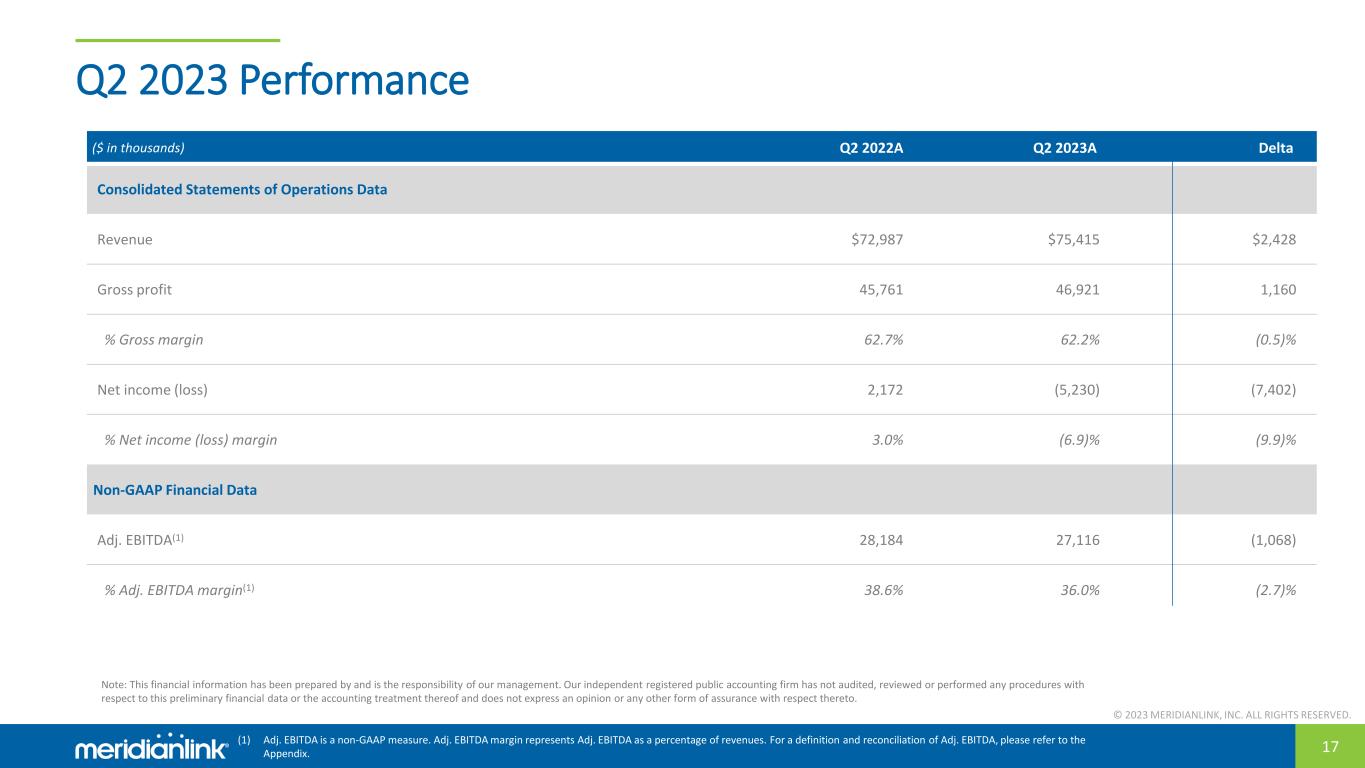
Task: Click the page number 17 badge
Action: click(x=1330, y=746)
